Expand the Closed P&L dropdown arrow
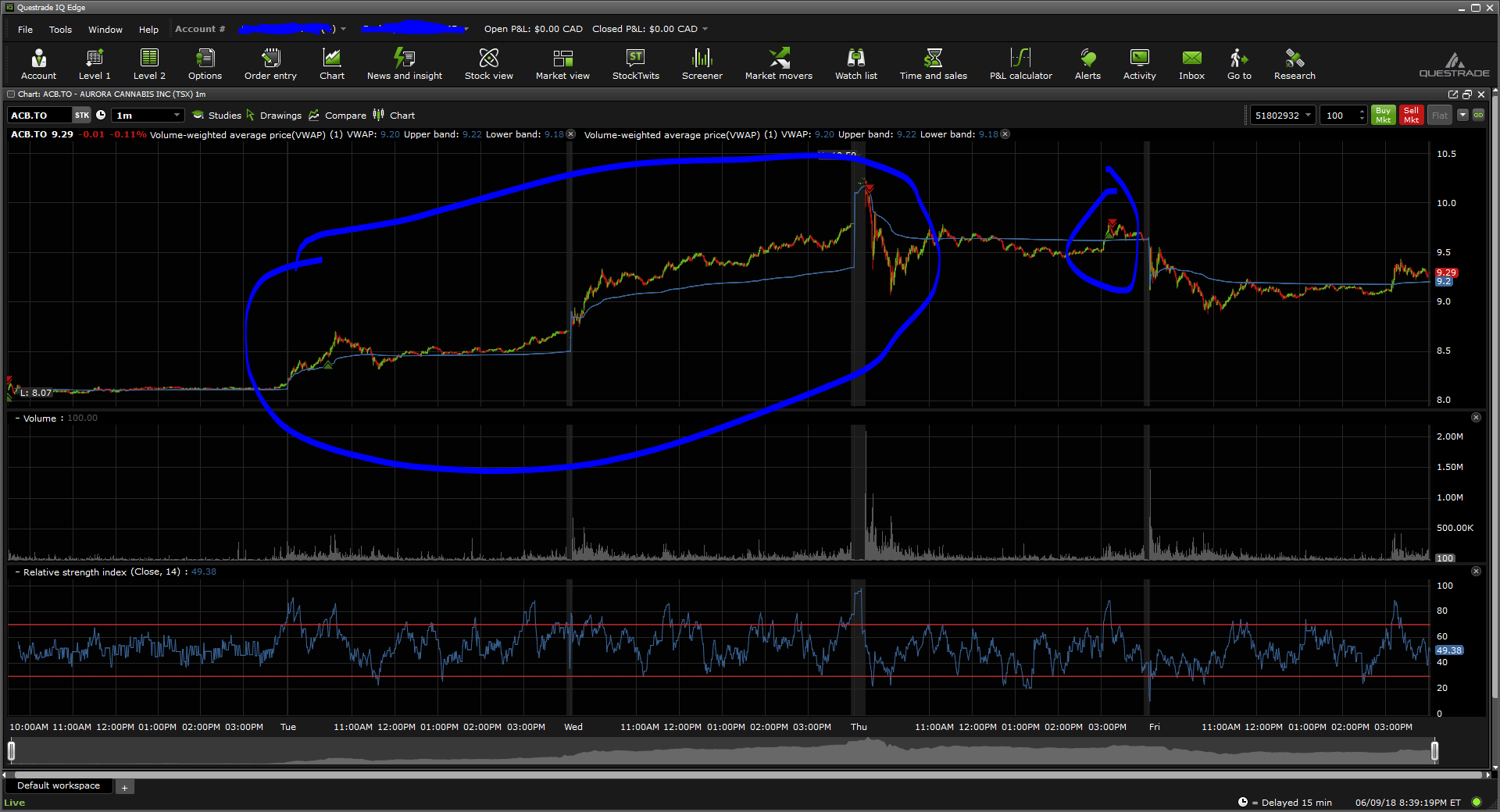Viewport: 1500px width, 812px height. click(705, 29)
